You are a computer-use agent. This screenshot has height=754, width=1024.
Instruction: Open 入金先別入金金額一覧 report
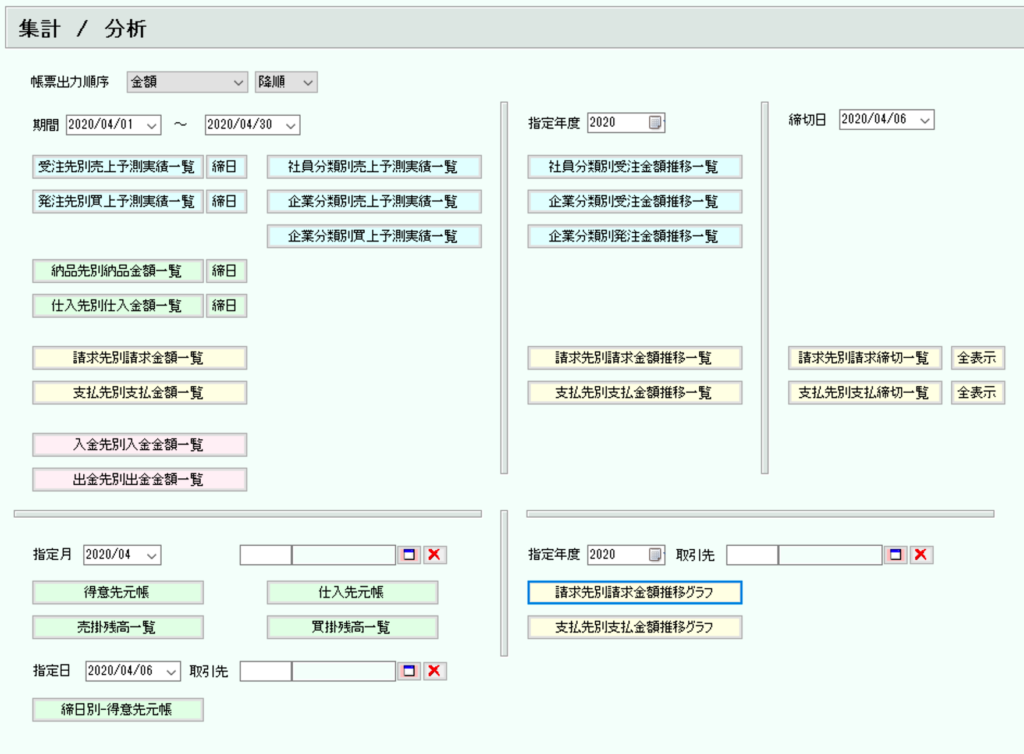pos(139,445)
